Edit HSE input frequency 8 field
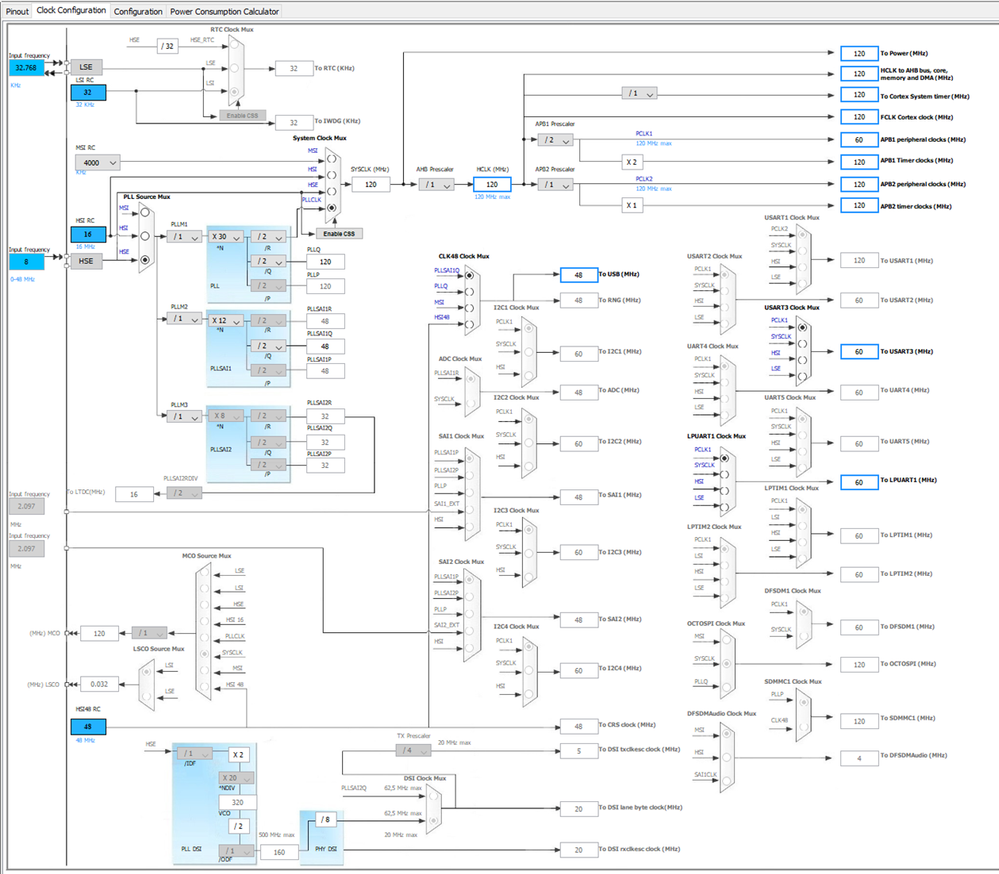Image resolution: width=999 pixels, height=874 pixels. 26,262
